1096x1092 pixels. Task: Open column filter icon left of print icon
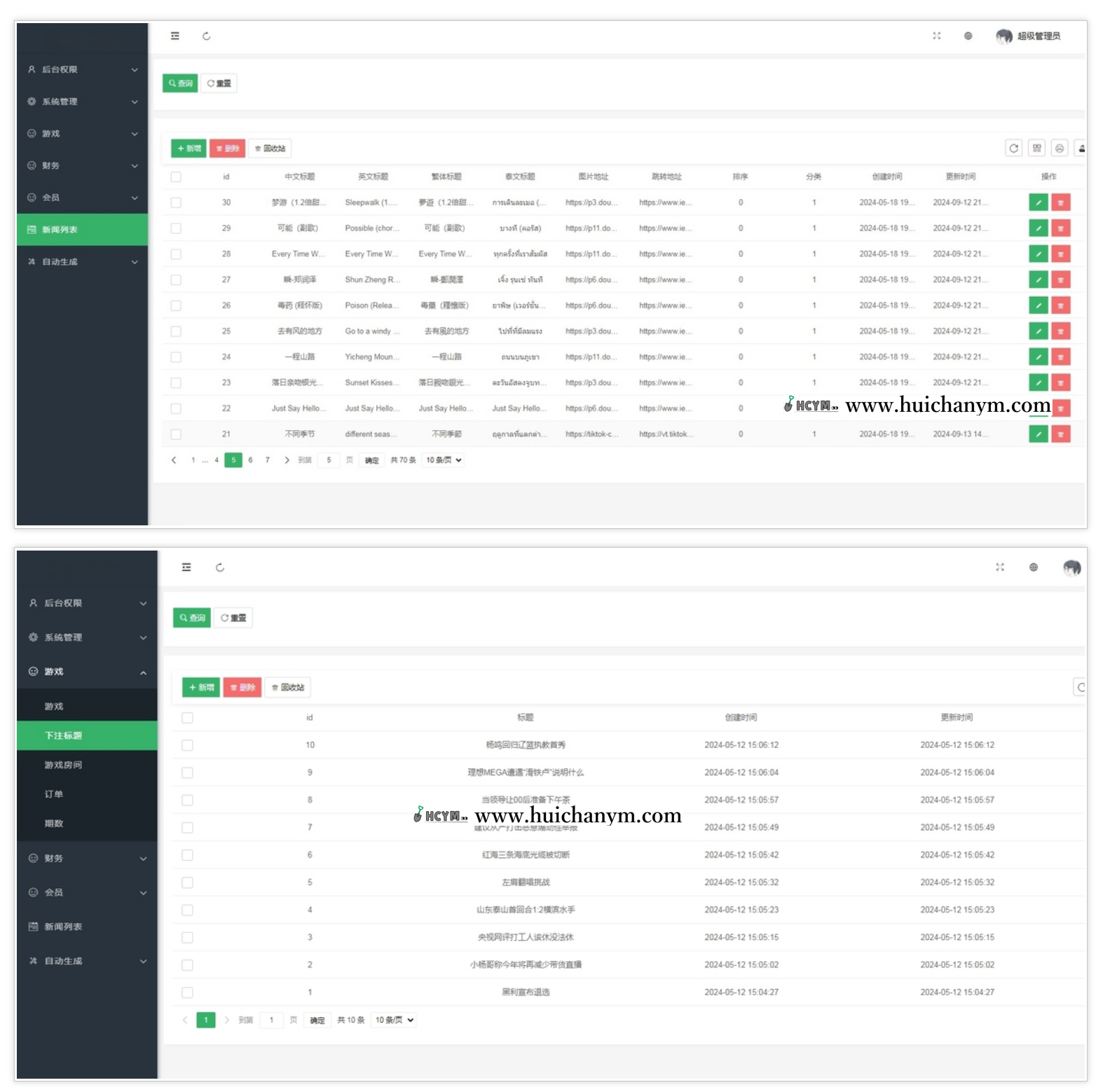point(1036,148)
